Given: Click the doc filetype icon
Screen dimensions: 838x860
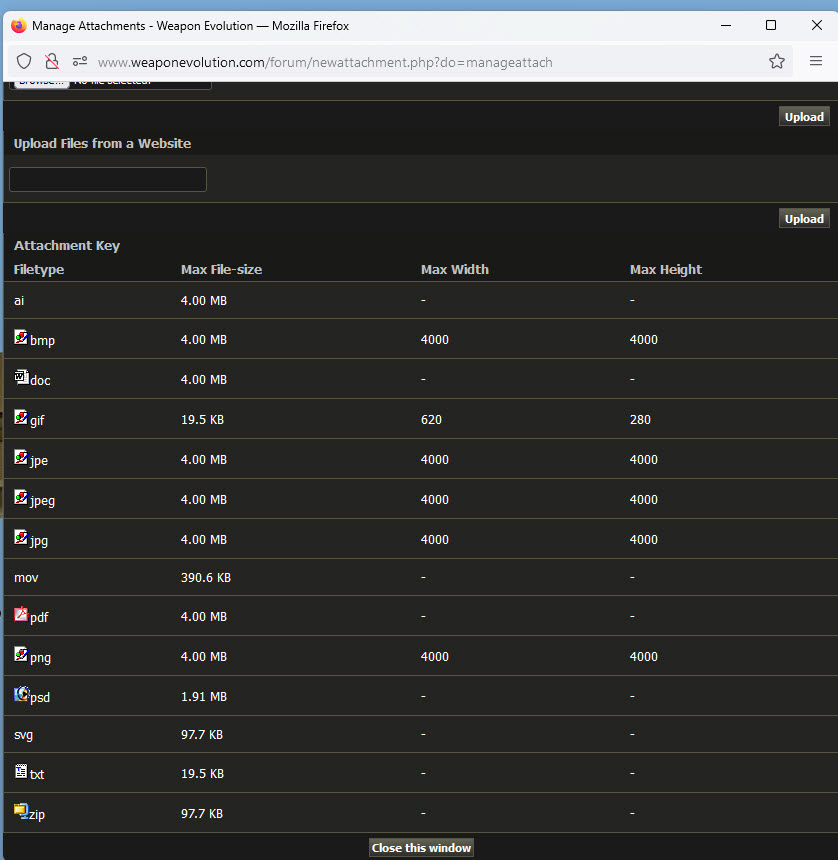Looking at the screenshot, I should [21, 377].
